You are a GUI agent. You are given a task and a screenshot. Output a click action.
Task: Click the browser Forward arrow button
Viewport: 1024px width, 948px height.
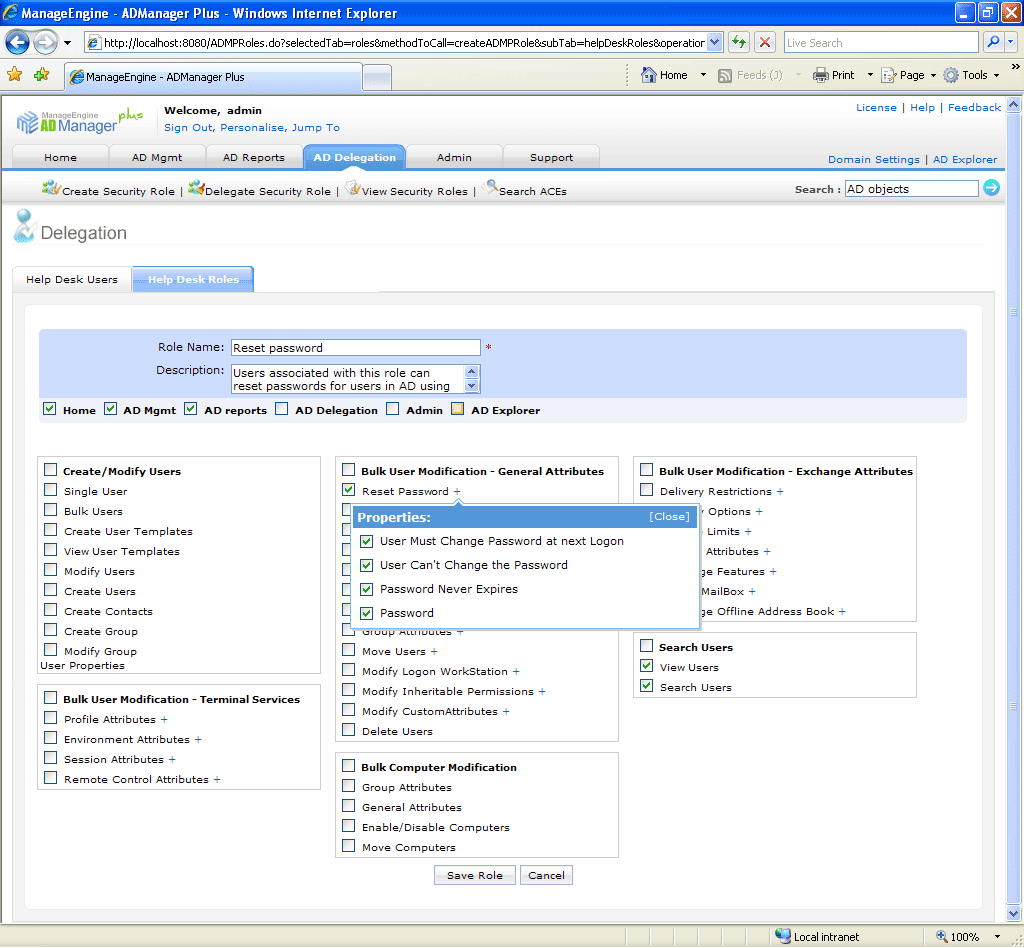point(45,43)
